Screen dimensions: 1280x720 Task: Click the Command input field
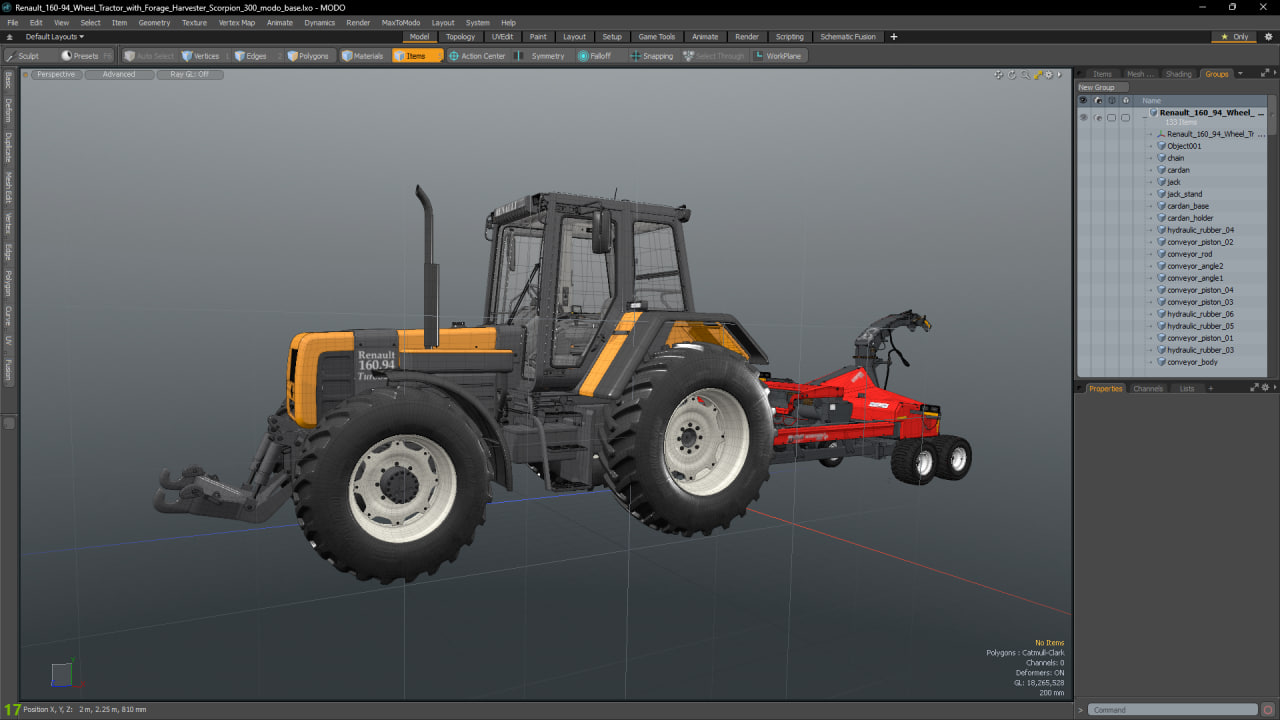click(1172, 710)
